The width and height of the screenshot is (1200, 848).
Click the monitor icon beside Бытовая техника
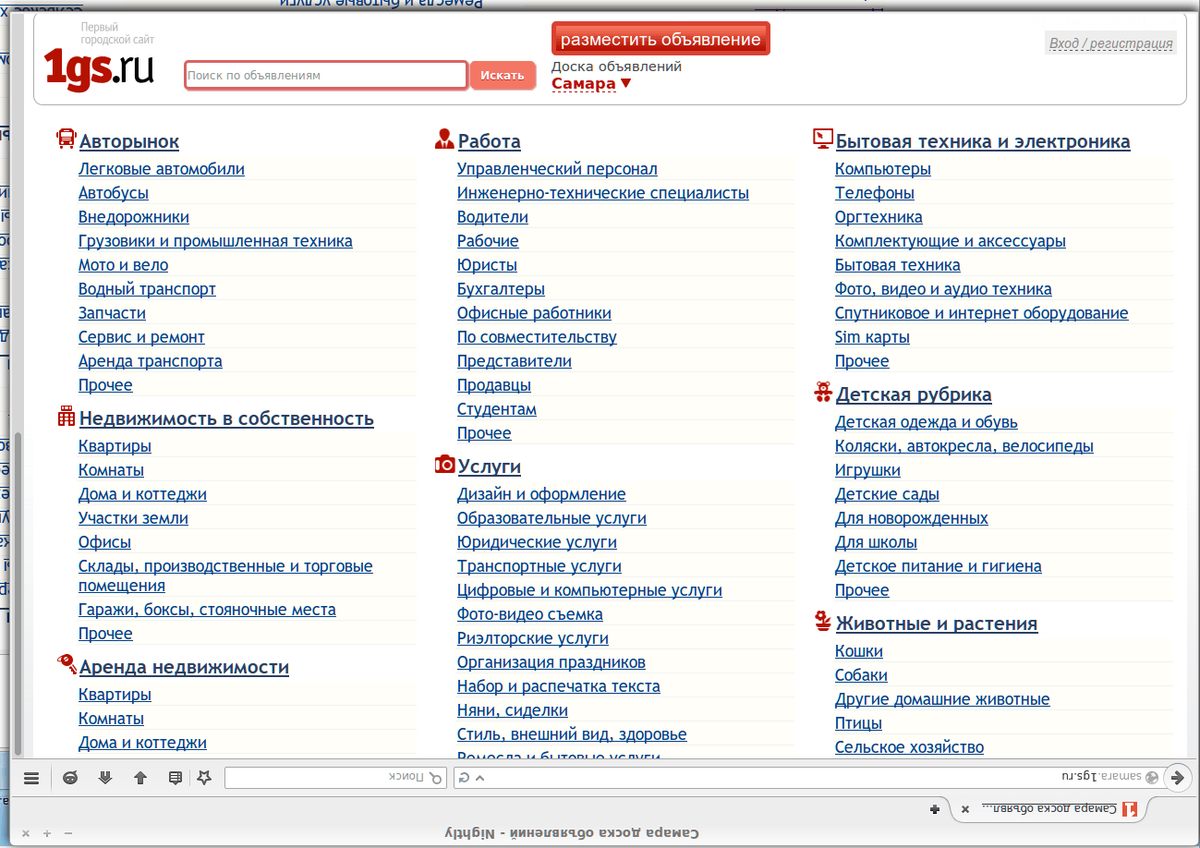coord(823,139)
